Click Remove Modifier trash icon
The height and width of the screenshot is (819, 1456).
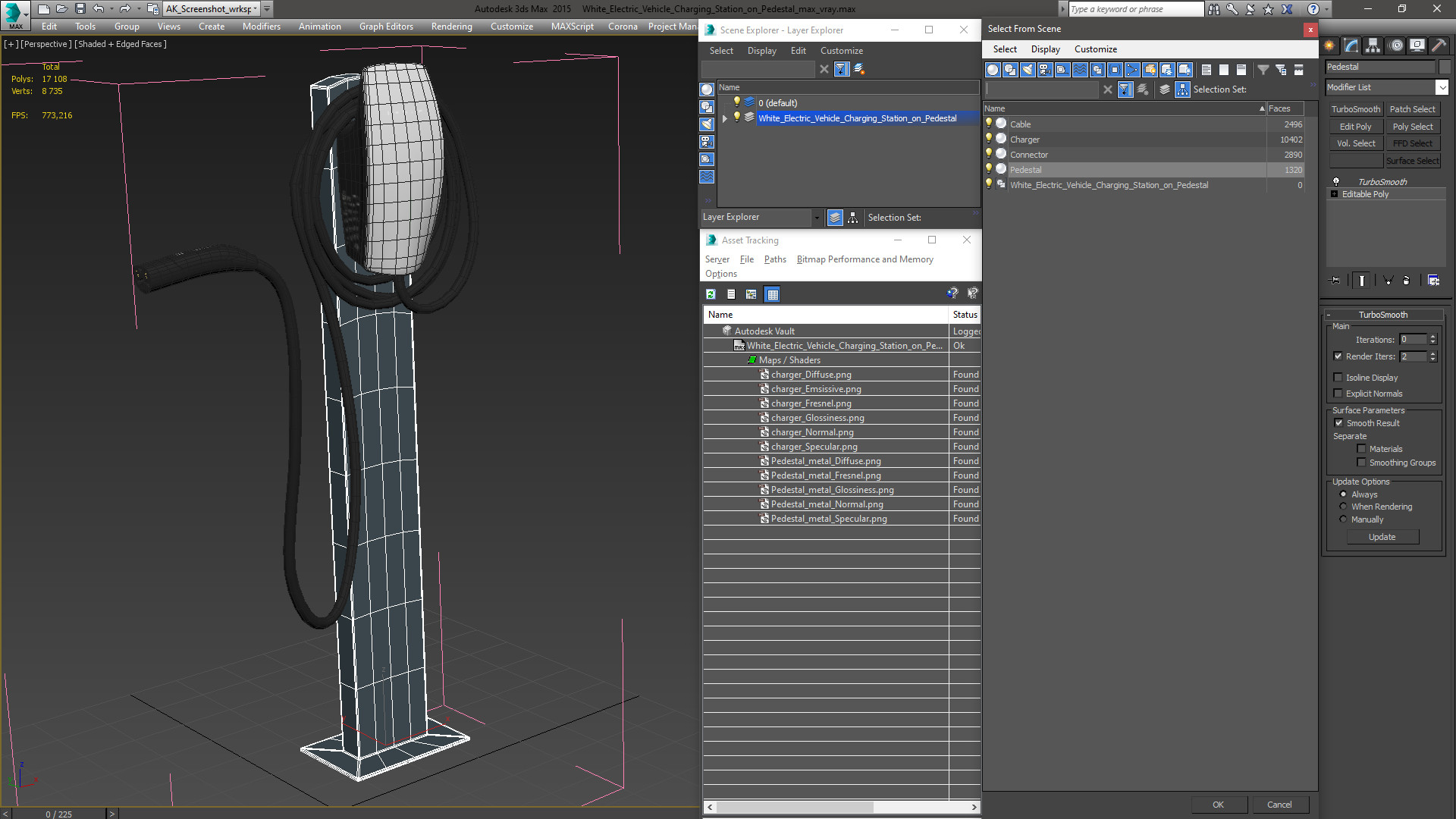click(x=1407, y=281)
